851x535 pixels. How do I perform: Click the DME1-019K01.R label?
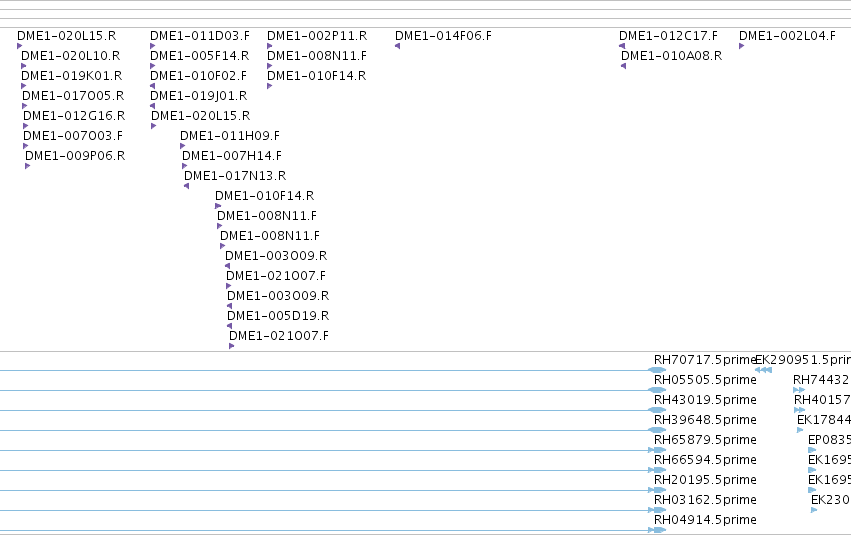[x=72, y=76]
